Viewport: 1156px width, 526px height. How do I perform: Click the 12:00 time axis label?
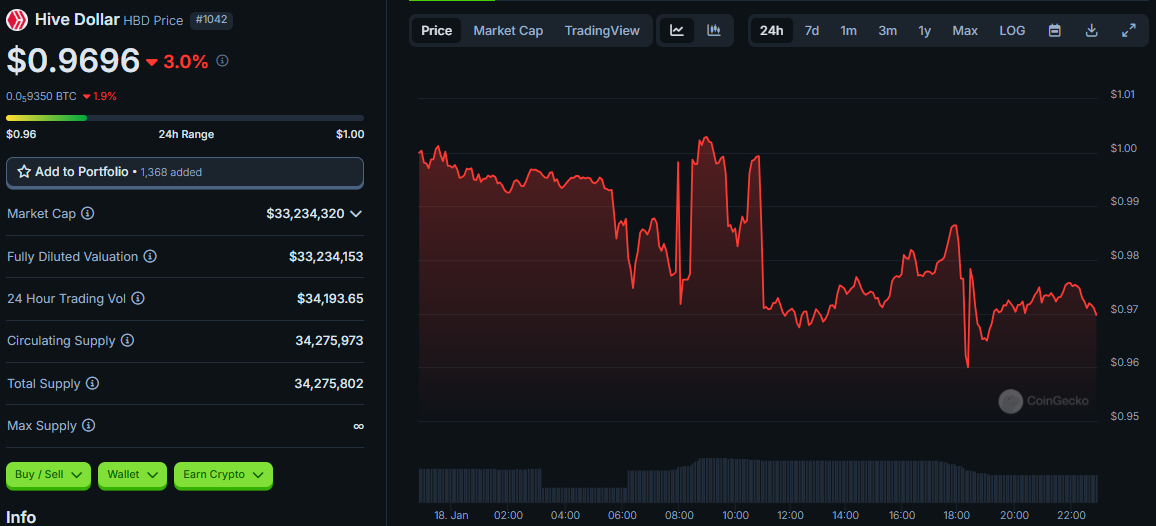790,515
